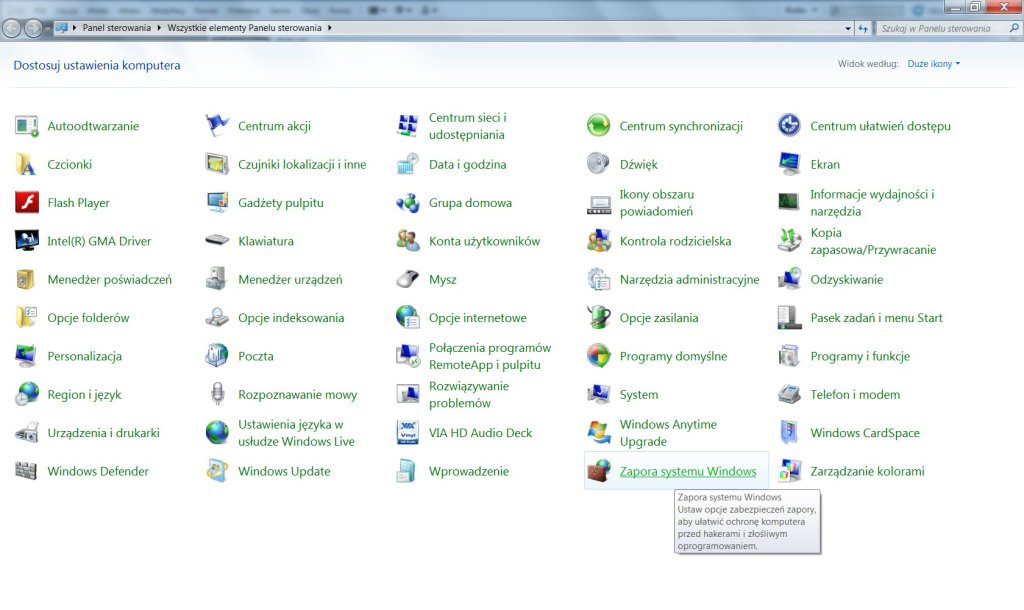Open the Windows Anytime Upgrade link
1024x610 pixels.
[668, 433]
